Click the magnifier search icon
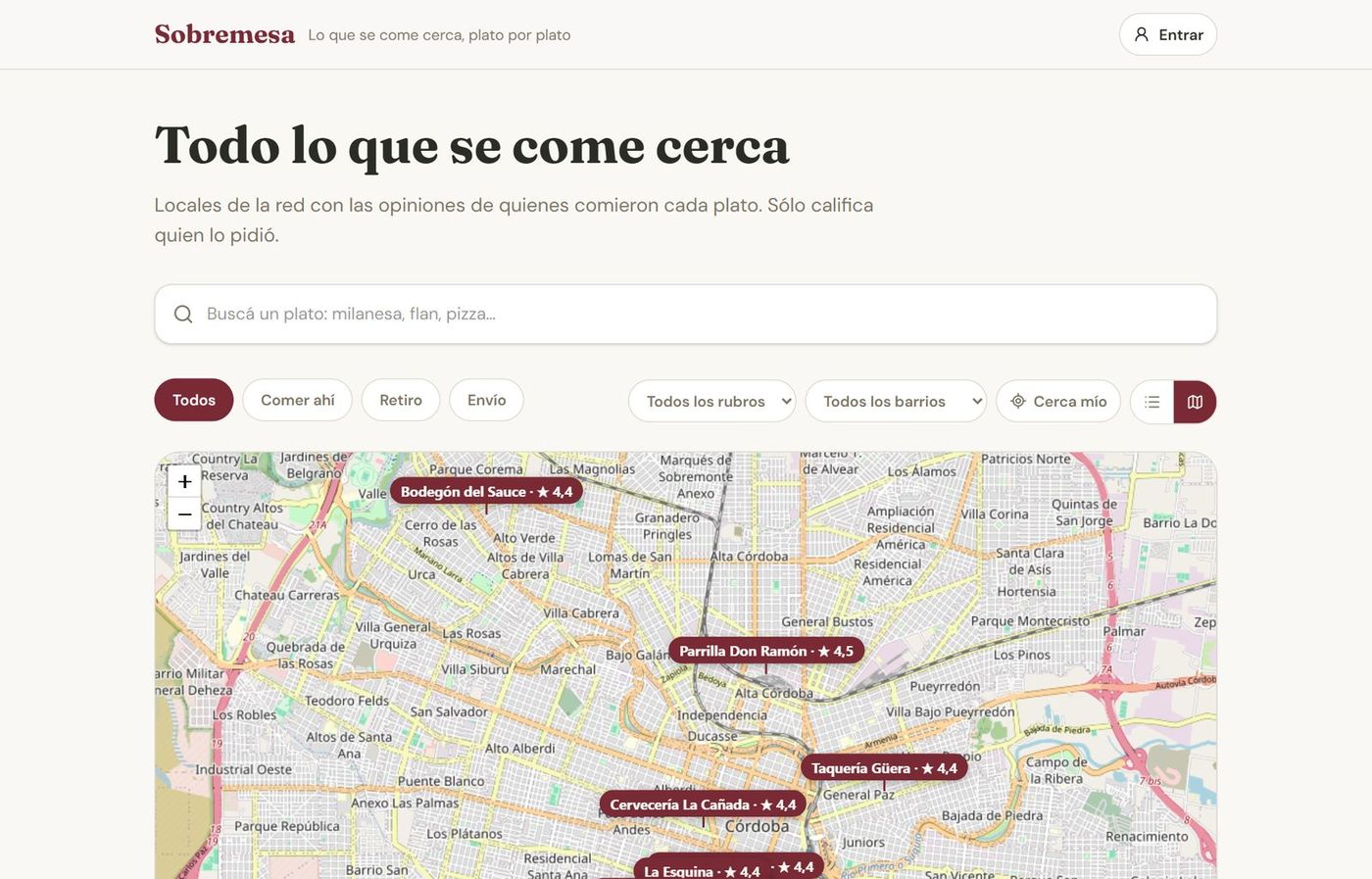The image size is (1372, 879). 183,314
